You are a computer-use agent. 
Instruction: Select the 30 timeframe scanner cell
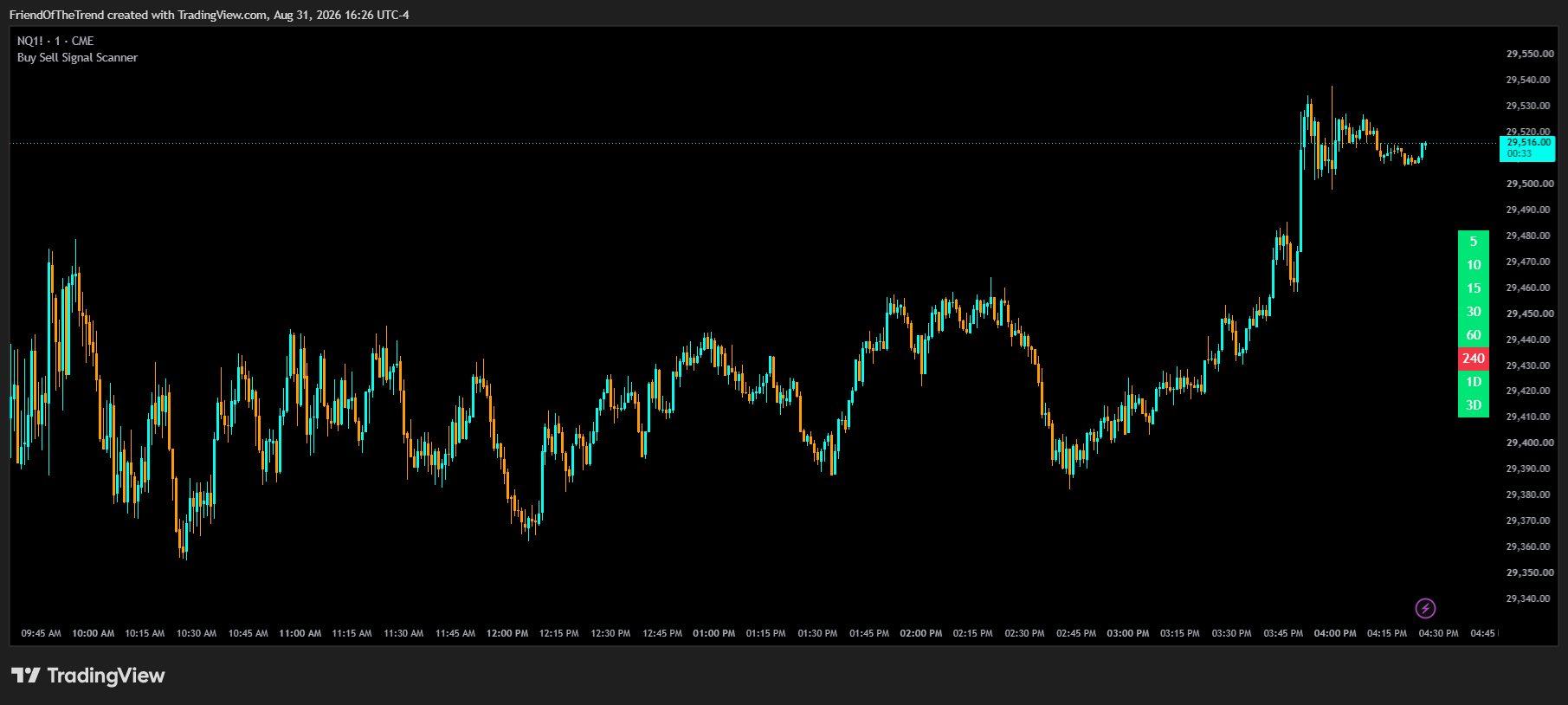[x=1474, y=312]
